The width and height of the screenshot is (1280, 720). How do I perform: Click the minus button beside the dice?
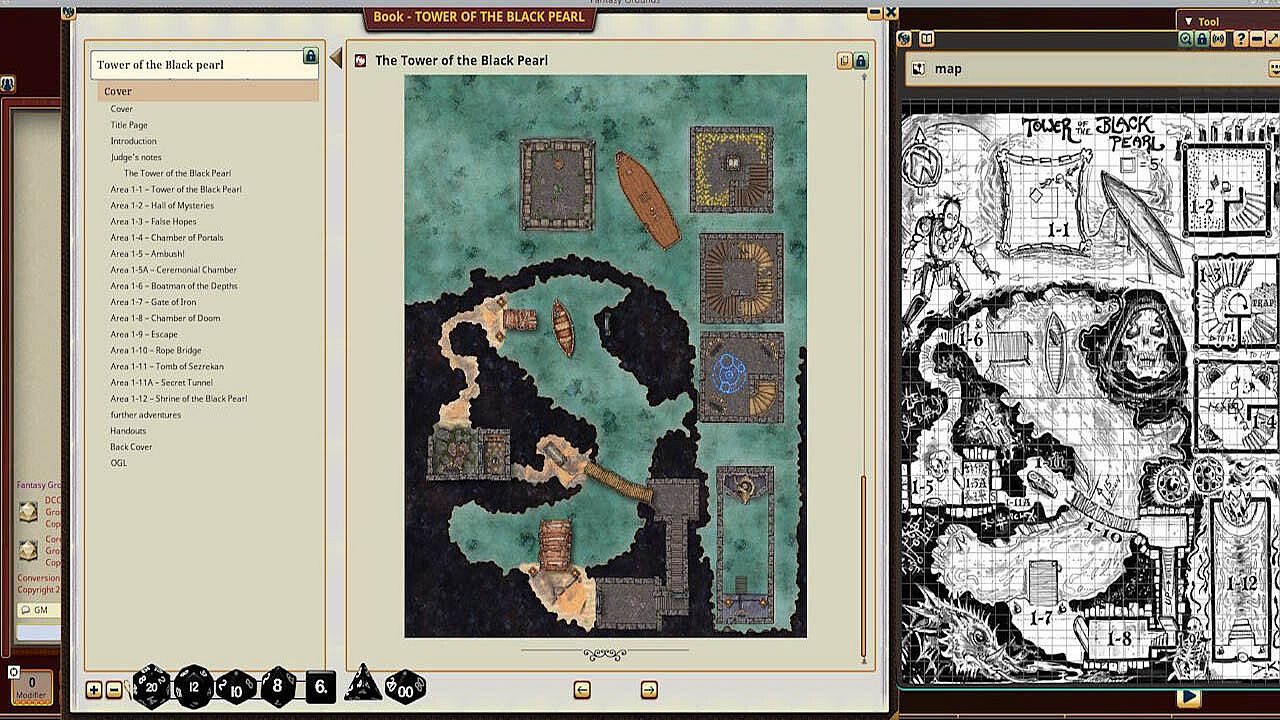[114, 690]
